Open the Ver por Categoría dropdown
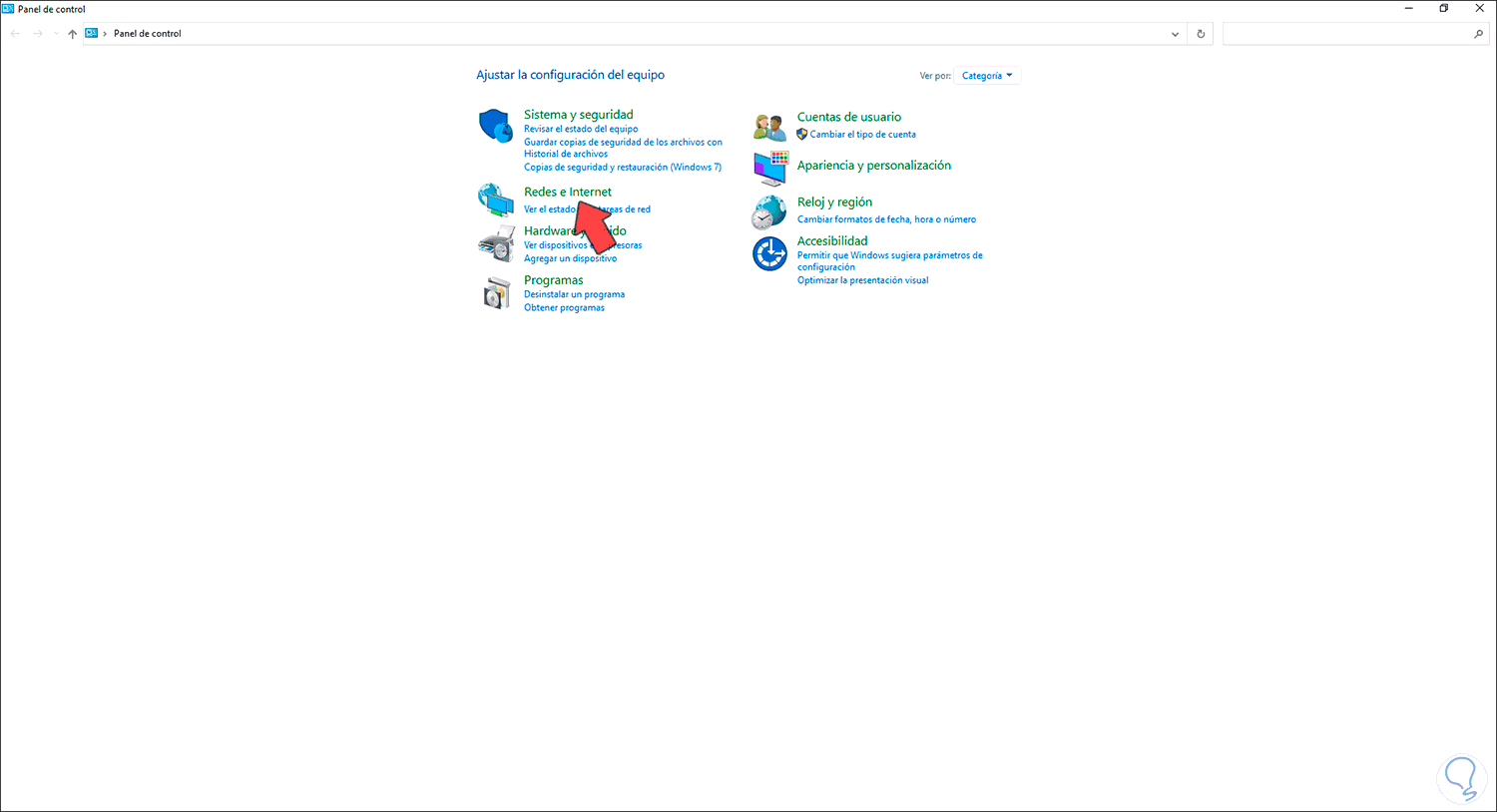This screenshot has width=1497, height=812. click(987, 76)
